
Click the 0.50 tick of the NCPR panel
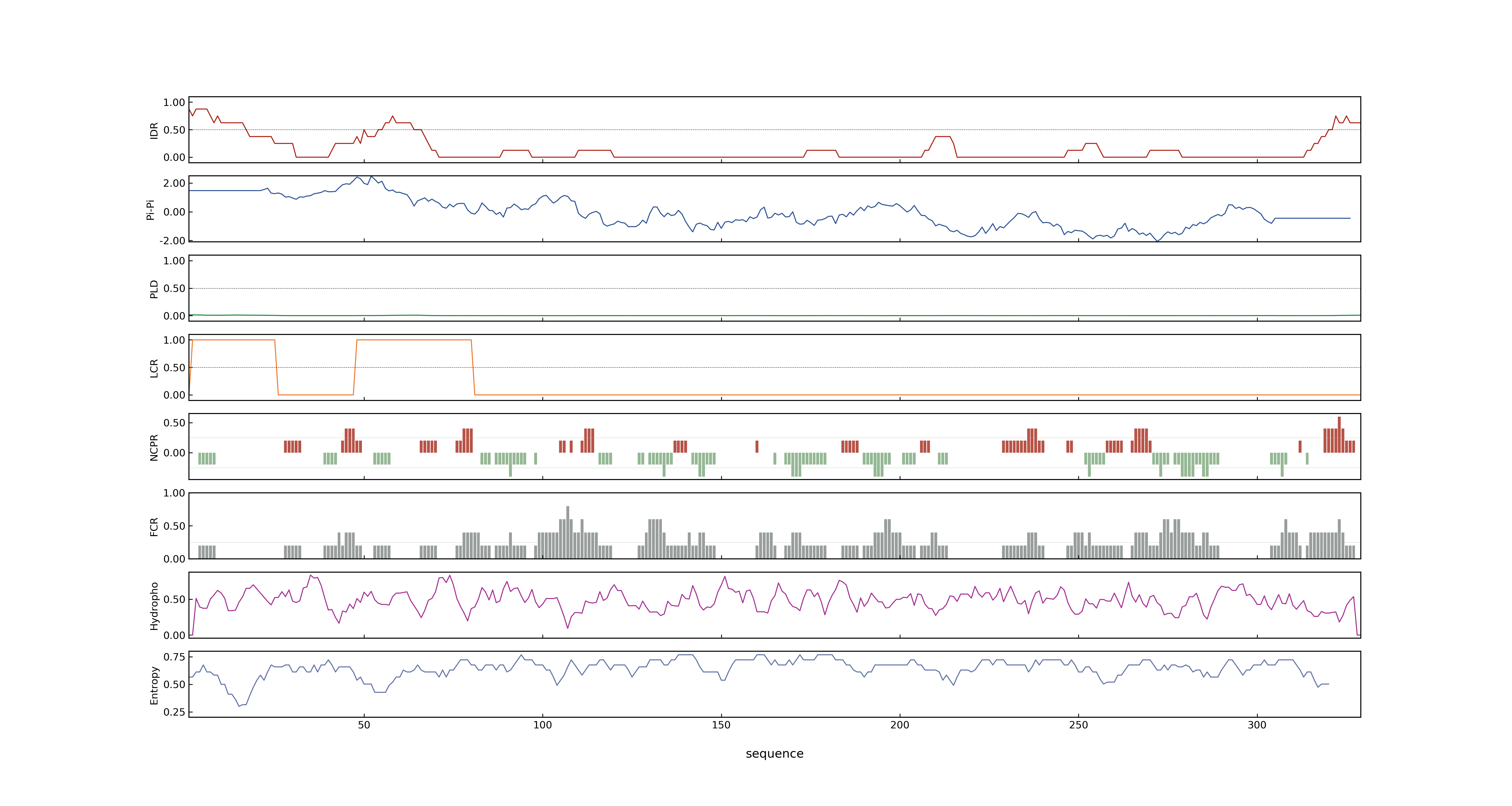(x=174, y=423)
